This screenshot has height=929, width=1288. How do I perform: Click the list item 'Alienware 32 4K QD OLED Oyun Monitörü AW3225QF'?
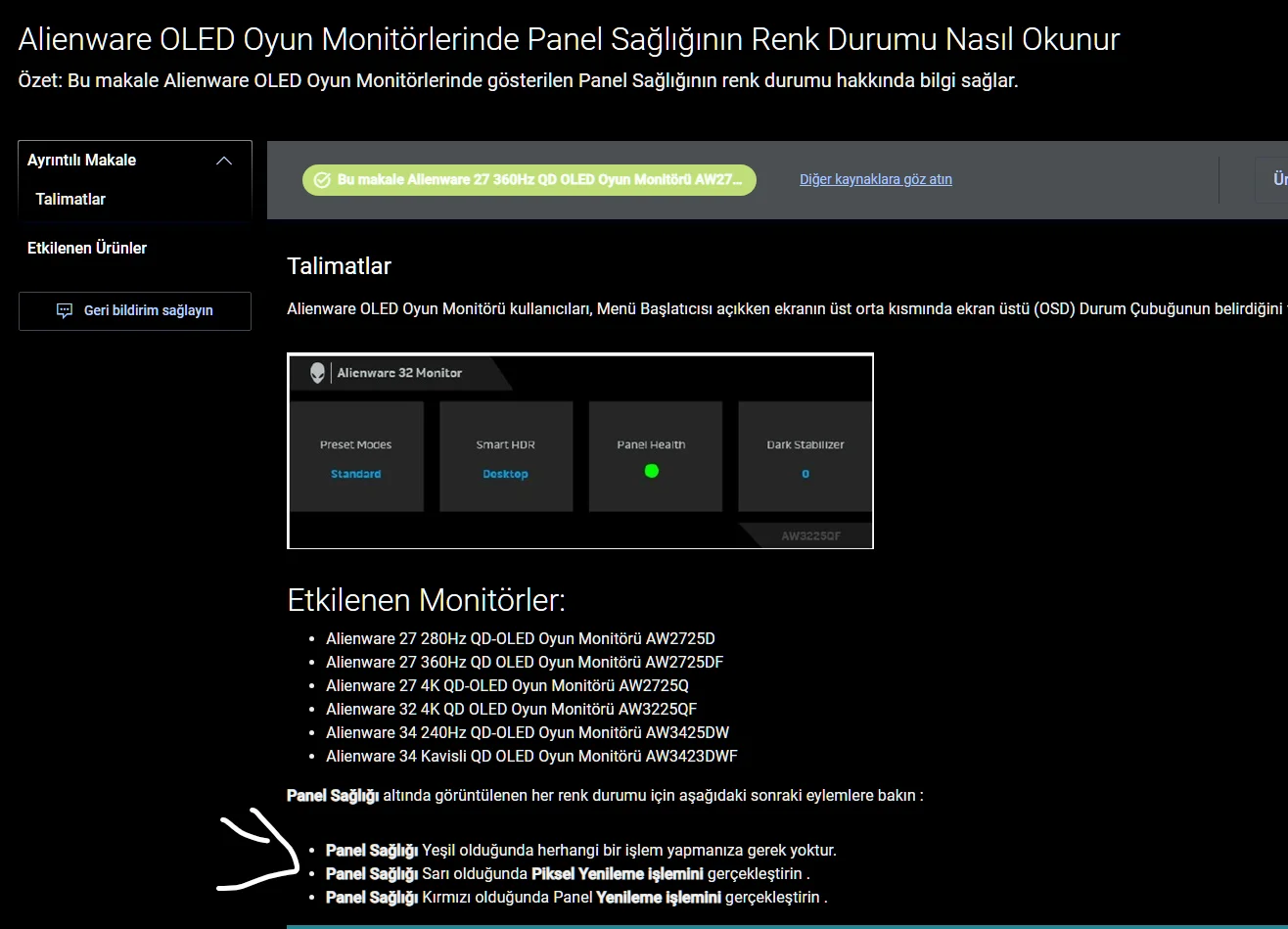512,710
